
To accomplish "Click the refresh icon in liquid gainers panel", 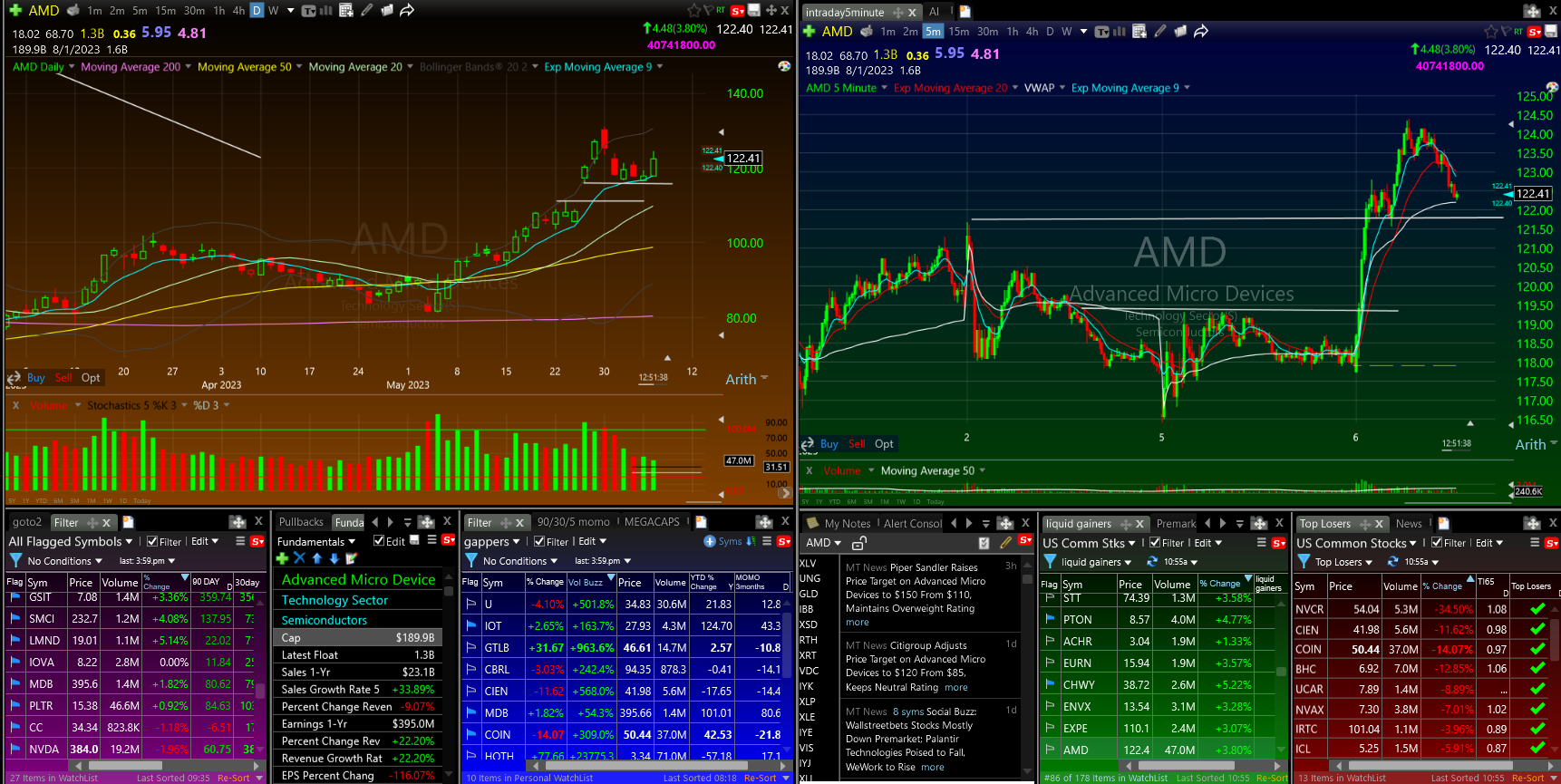I will (1152, 561).
